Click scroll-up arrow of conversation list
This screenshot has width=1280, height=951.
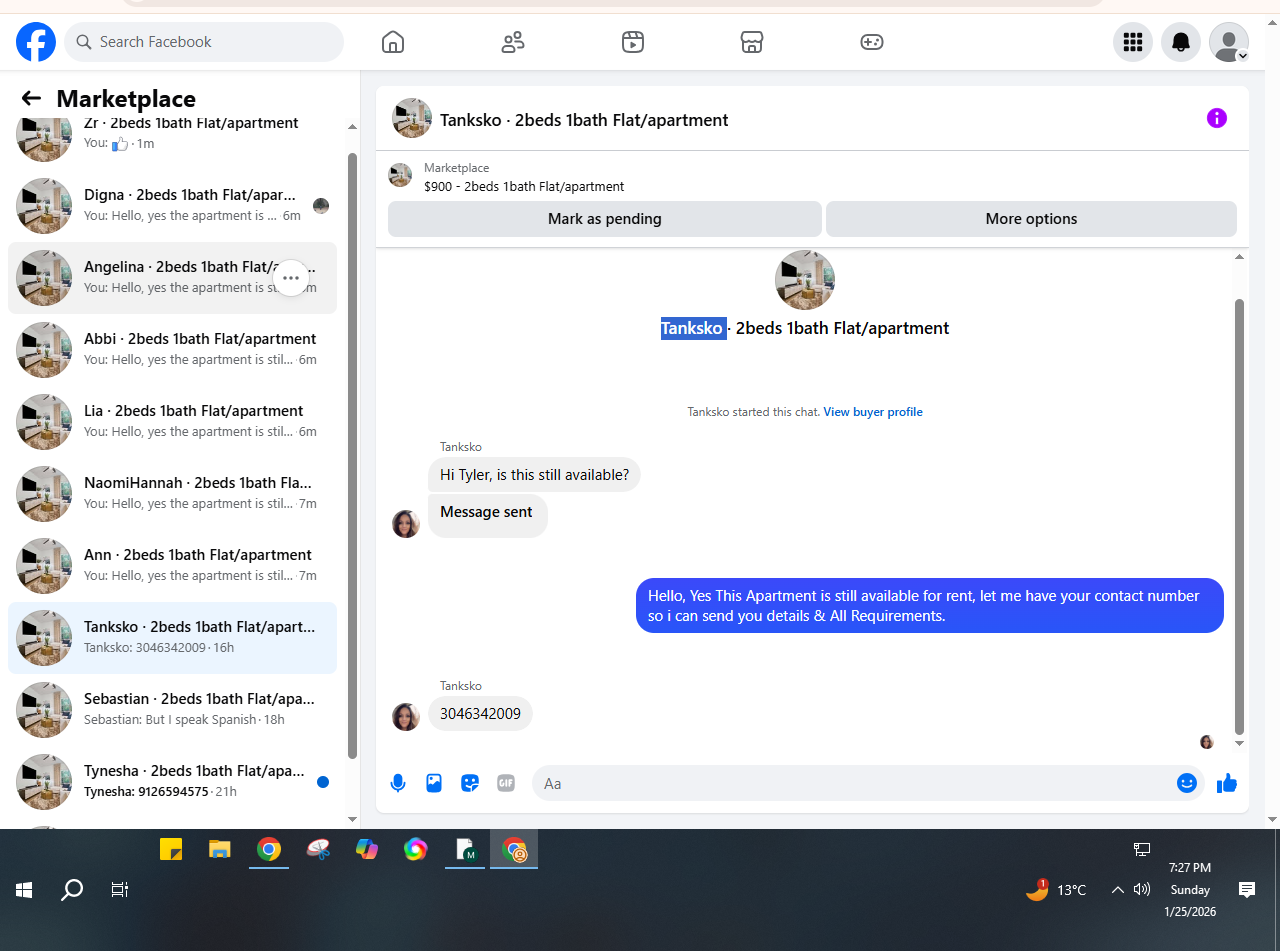point(352,127)
